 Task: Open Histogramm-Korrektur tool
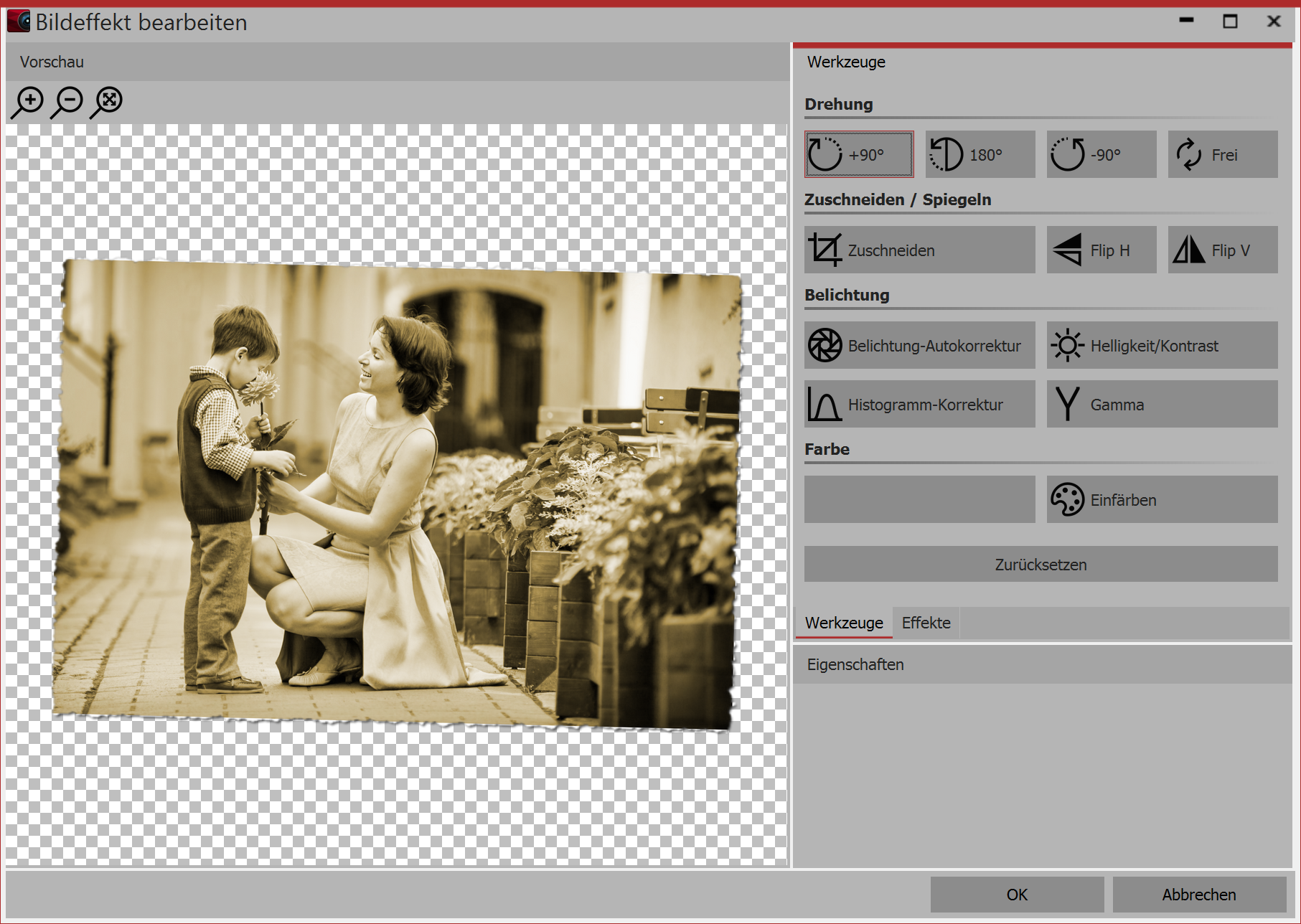pos(919,404)
